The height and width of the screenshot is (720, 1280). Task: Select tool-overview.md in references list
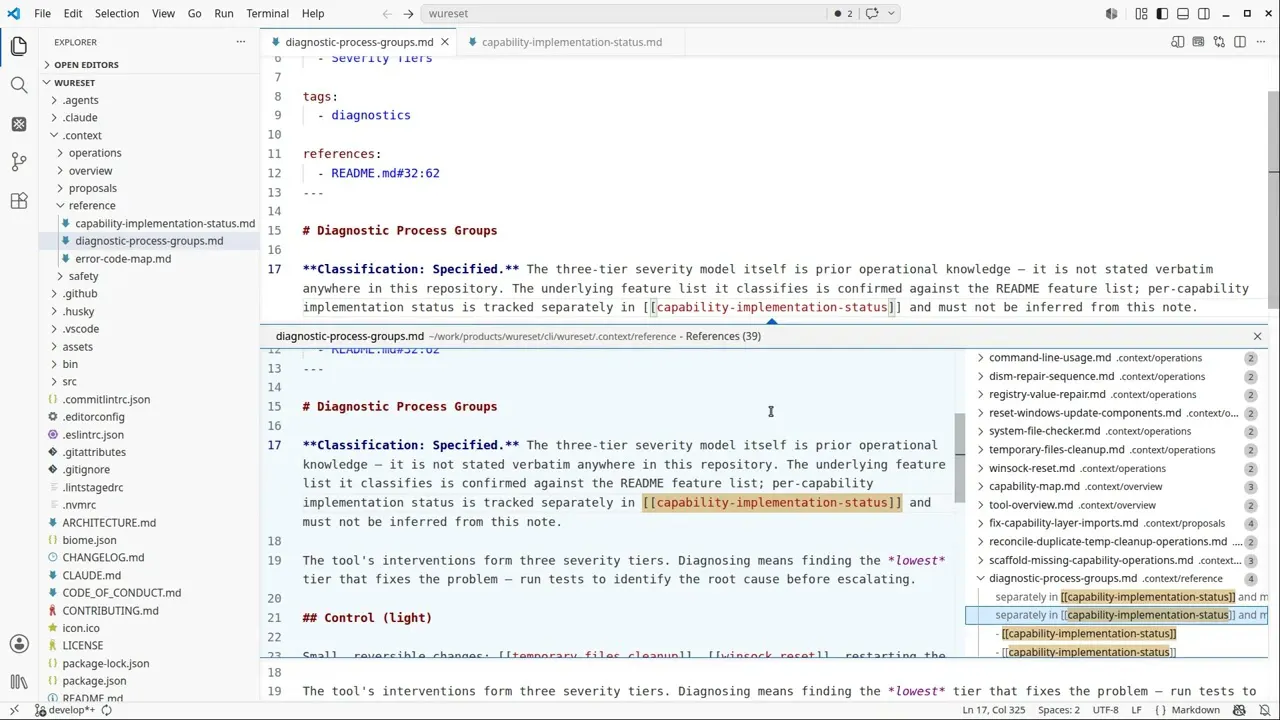click(x=1116, y=505)
